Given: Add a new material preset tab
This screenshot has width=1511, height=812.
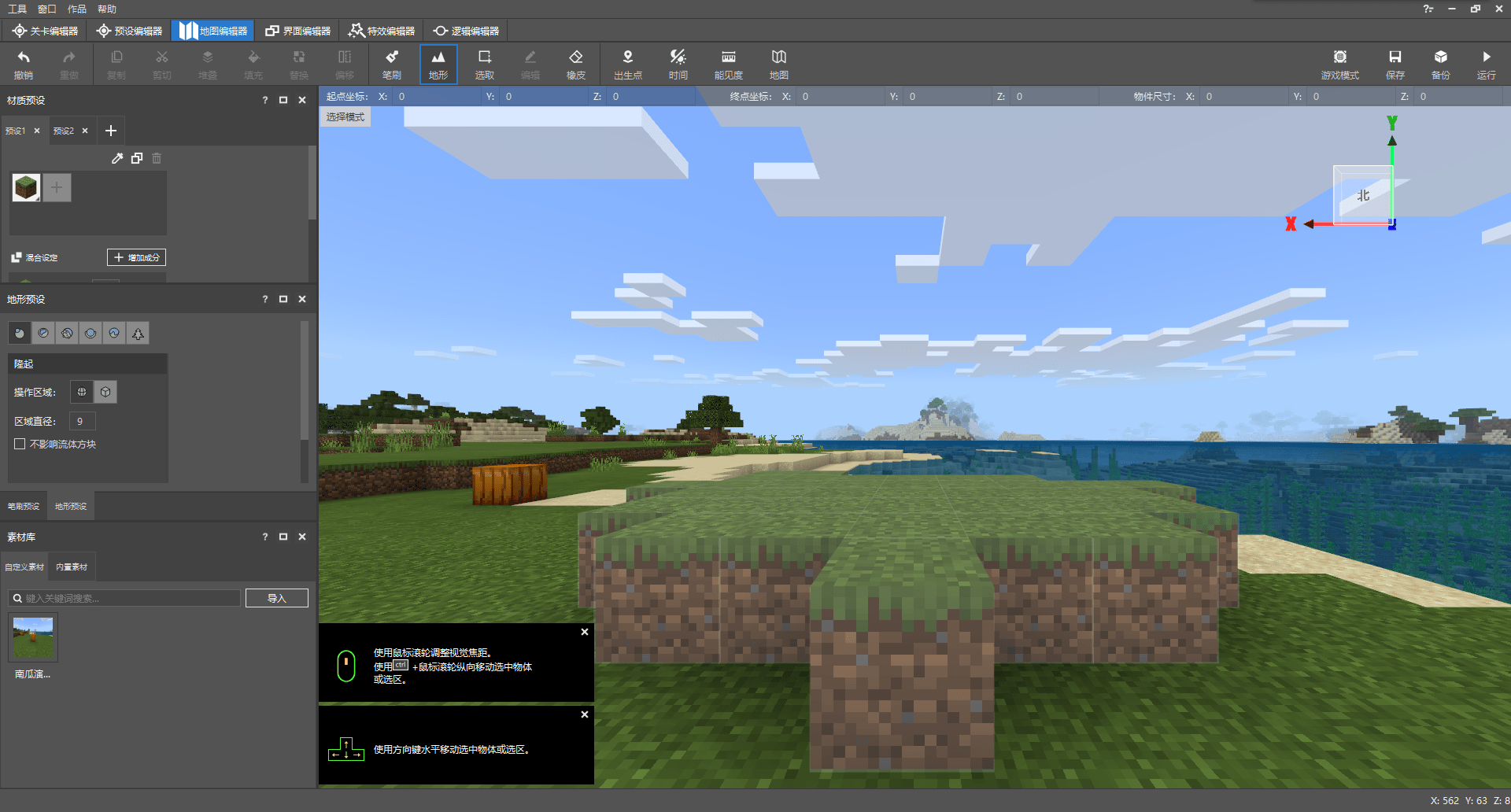Looking at the screenshot, I should pyautogui.click(x=111, y=131).
